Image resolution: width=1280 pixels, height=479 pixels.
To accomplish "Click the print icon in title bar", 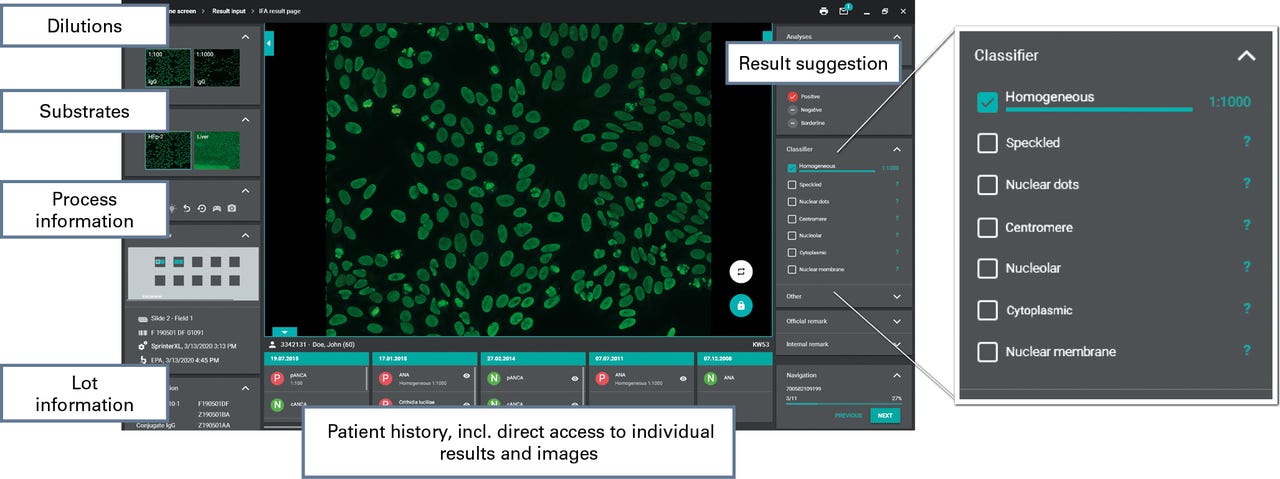I will coord(823,11).
